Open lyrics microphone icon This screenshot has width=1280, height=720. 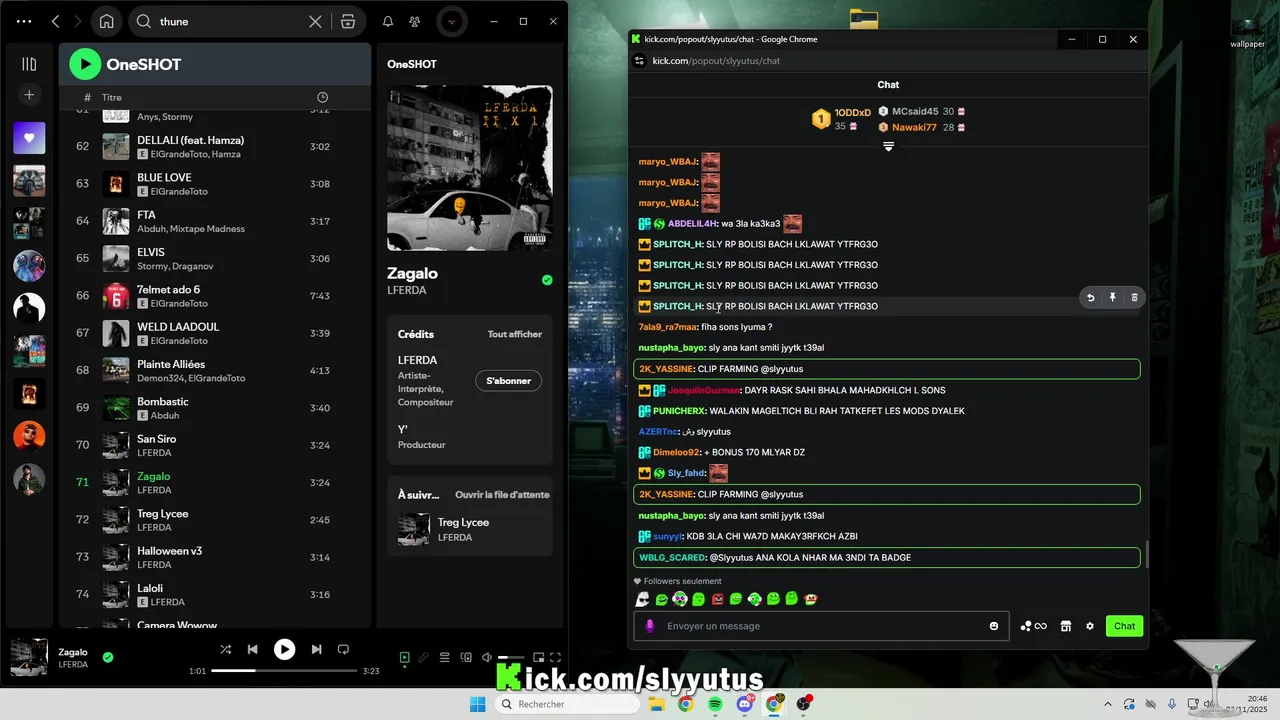424,657
